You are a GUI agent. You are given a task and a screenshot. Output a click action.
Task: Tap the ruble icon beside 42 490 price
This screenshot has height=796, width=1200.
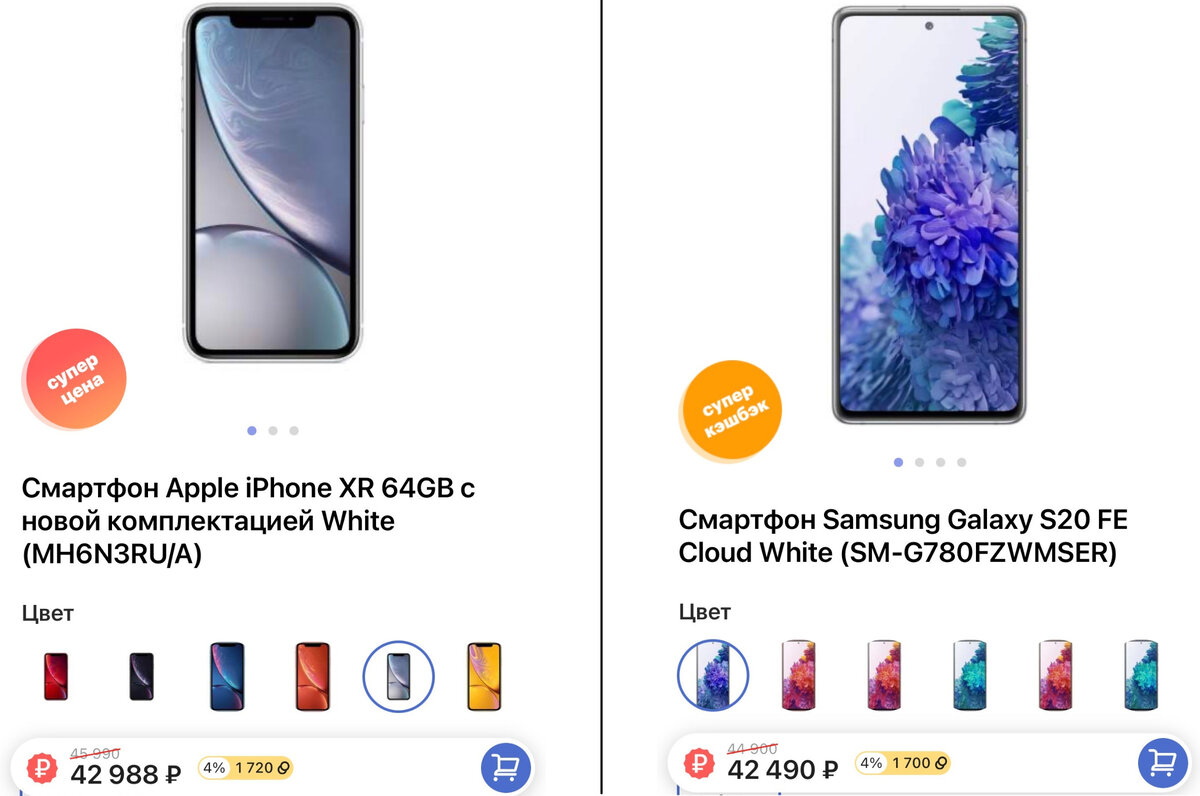pos(700,765)
